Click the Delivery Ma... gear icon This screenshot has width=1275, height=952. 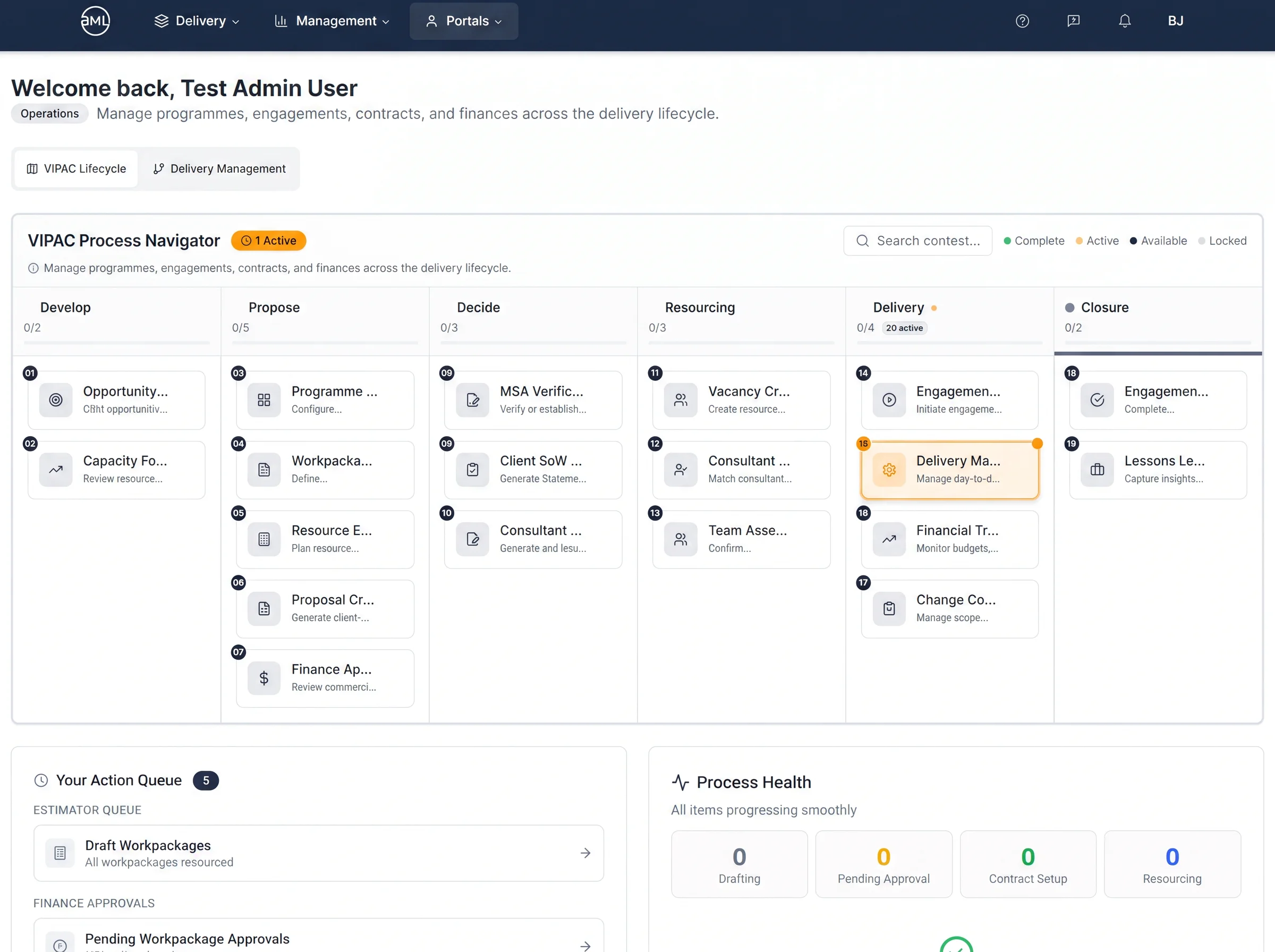(889, 470)
